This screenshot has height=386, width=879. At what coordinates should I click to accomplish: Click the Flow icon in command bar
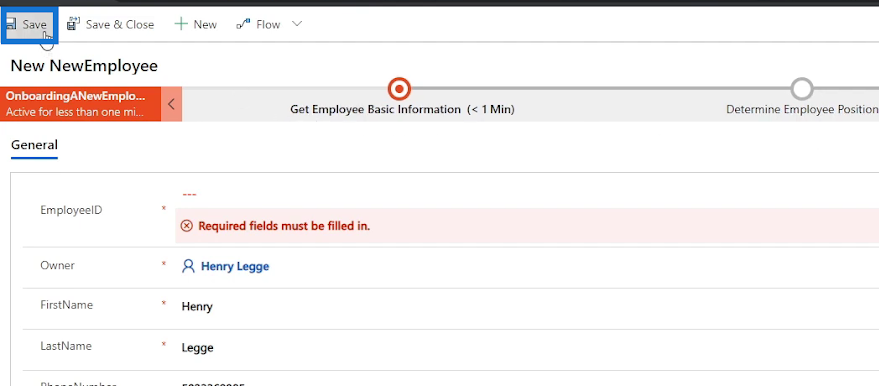tap(243, 24)
